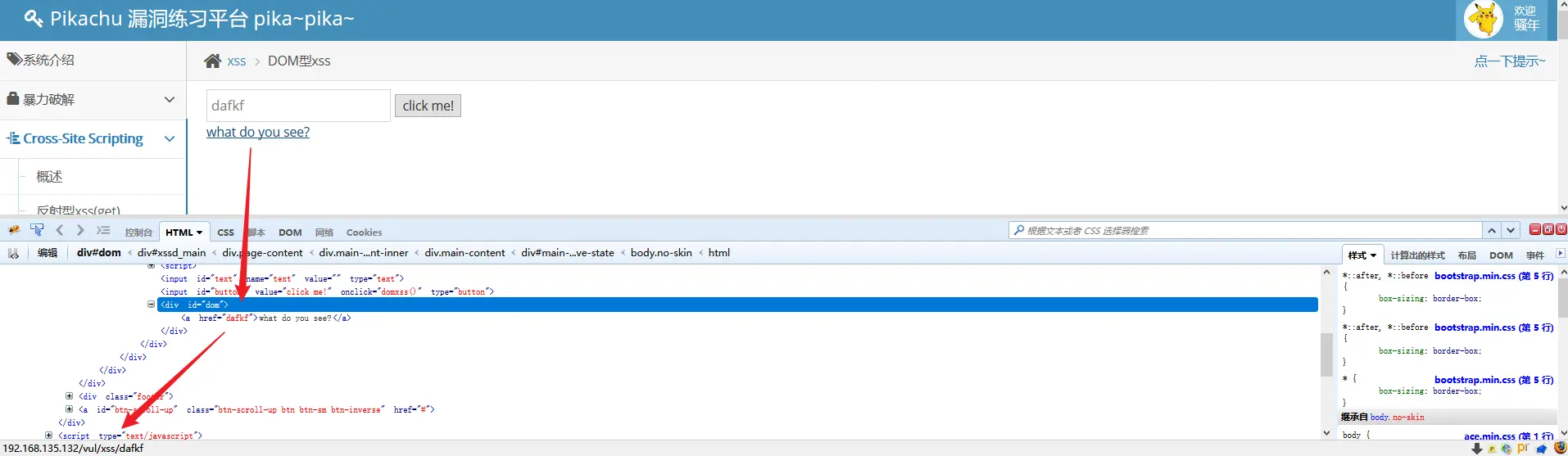Image resolution: width=1568 pixels, height=456 pixels.
Task: Select div.main-content in the breadcrumb path
Action: coord(465,253)
